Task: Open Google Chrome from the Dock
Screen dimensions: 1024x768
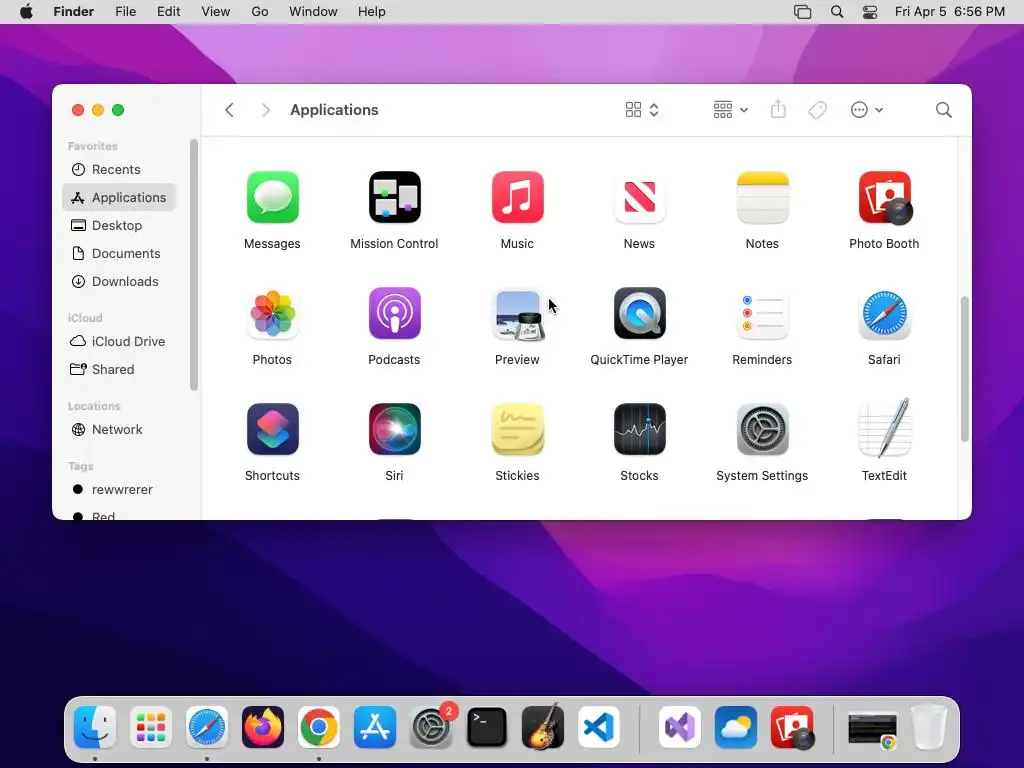Action: point(319,727)
